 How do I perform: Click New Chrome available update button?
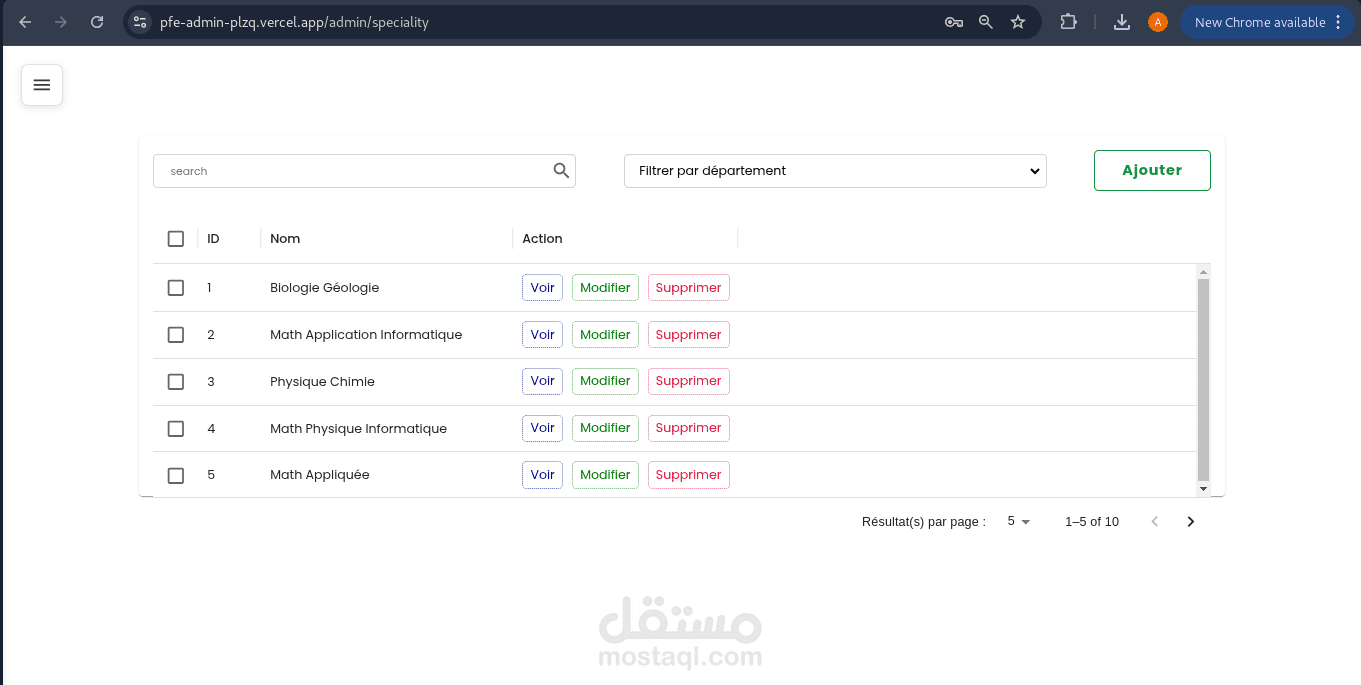(x=1269, y=22)
